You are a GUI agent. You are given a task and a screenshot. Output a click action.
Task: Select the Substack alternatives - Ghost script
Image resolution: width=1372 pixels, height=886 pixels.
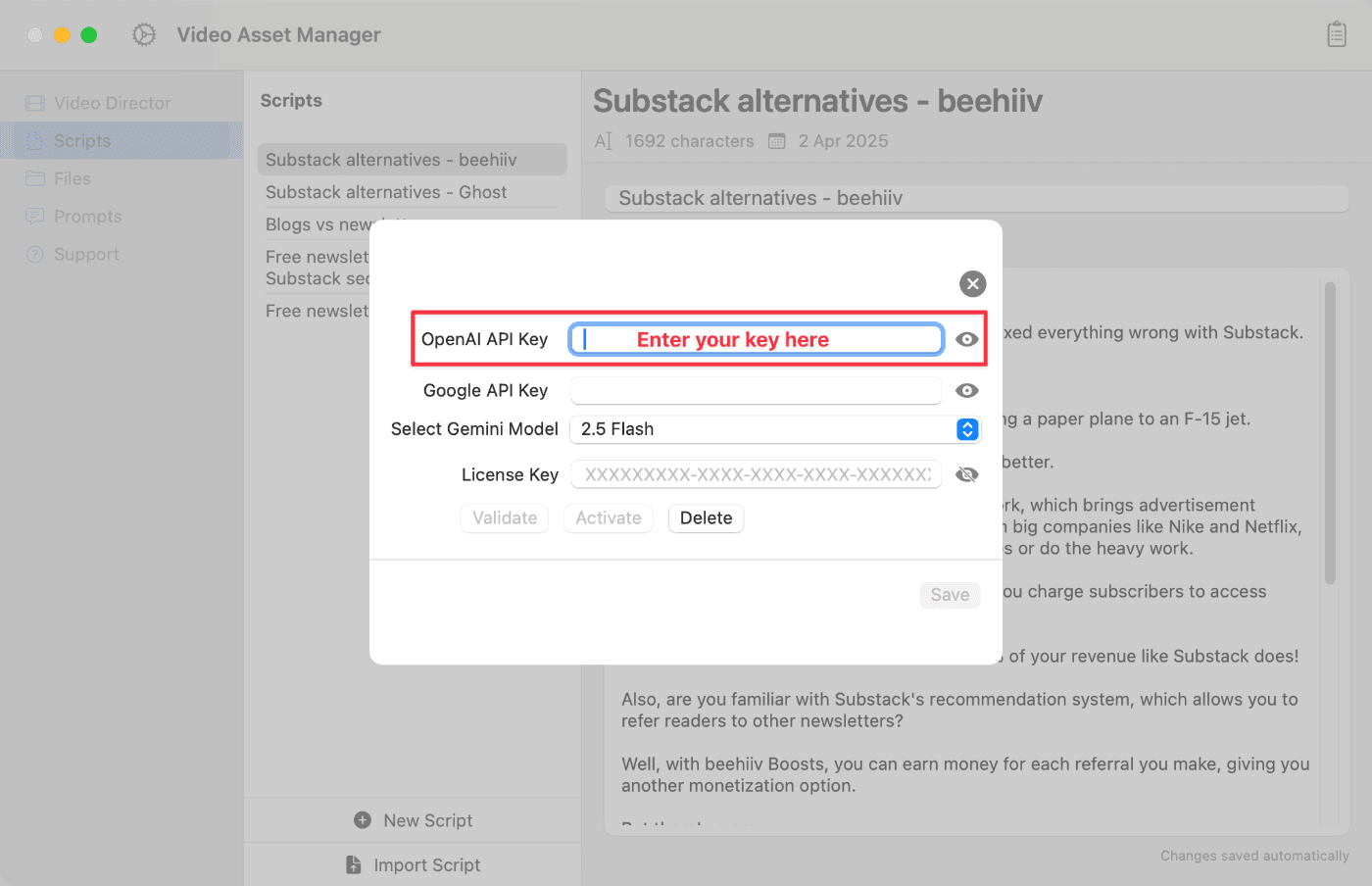[x=386, y=192]
